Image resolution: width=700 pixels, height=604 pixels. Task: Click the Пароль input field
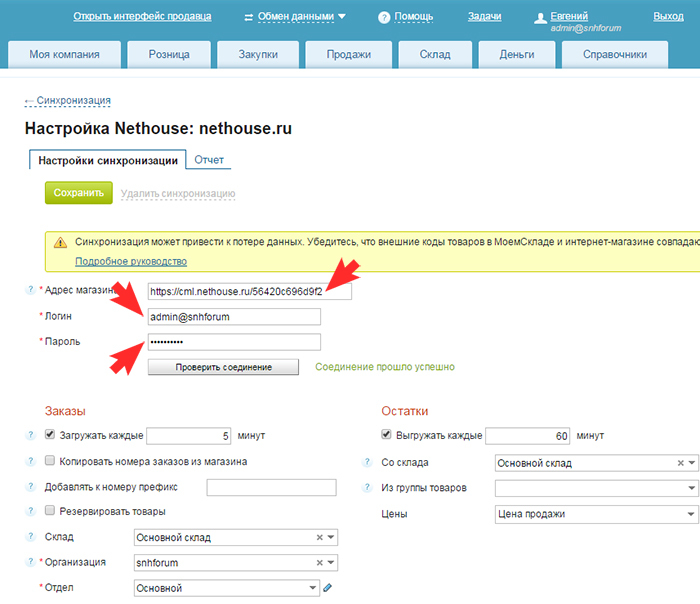pyautogui.click(x=234, y=342)
